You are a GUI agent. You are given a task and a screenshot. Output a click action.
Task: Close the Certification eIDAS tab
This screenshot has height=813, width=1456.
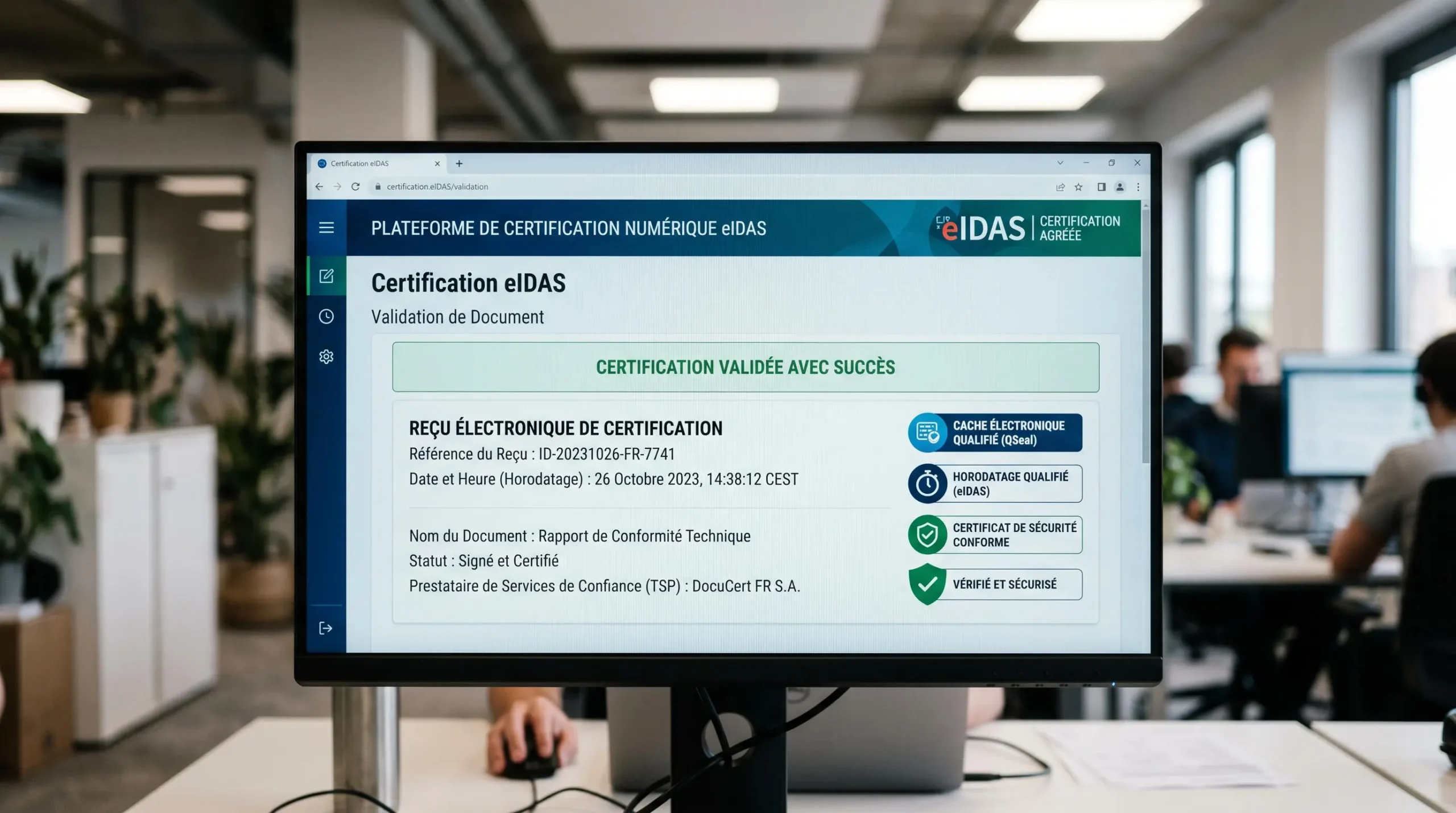coord(437,164)
